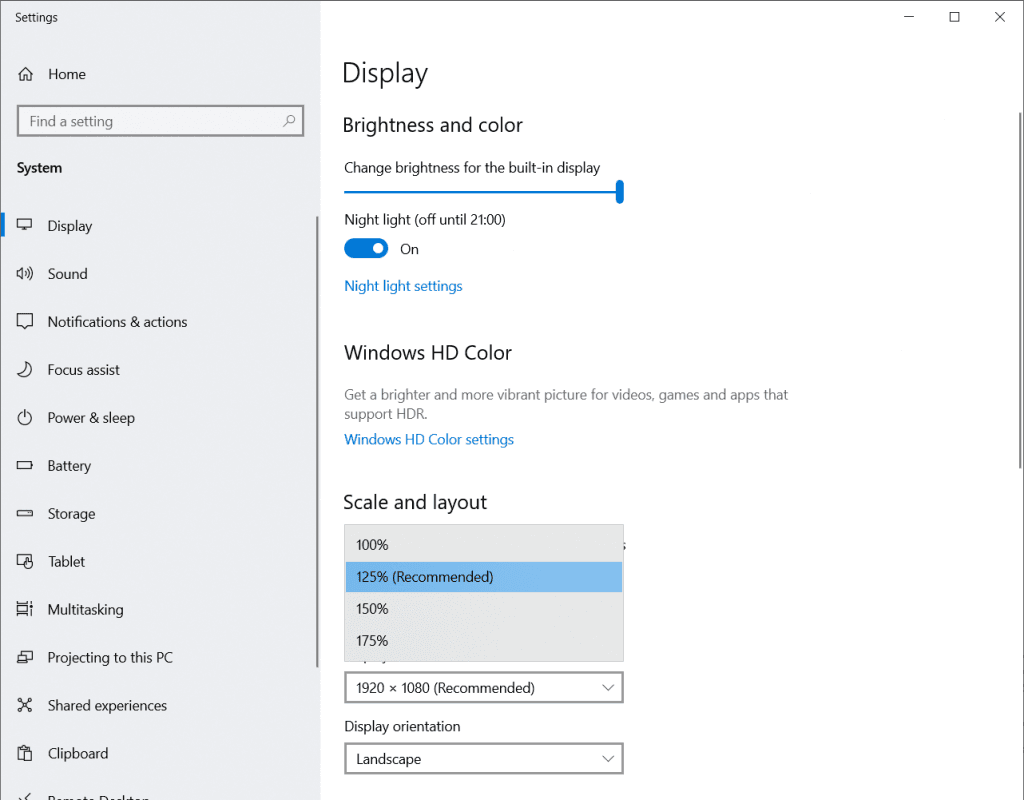Click the Battery icon

point(25,466)
